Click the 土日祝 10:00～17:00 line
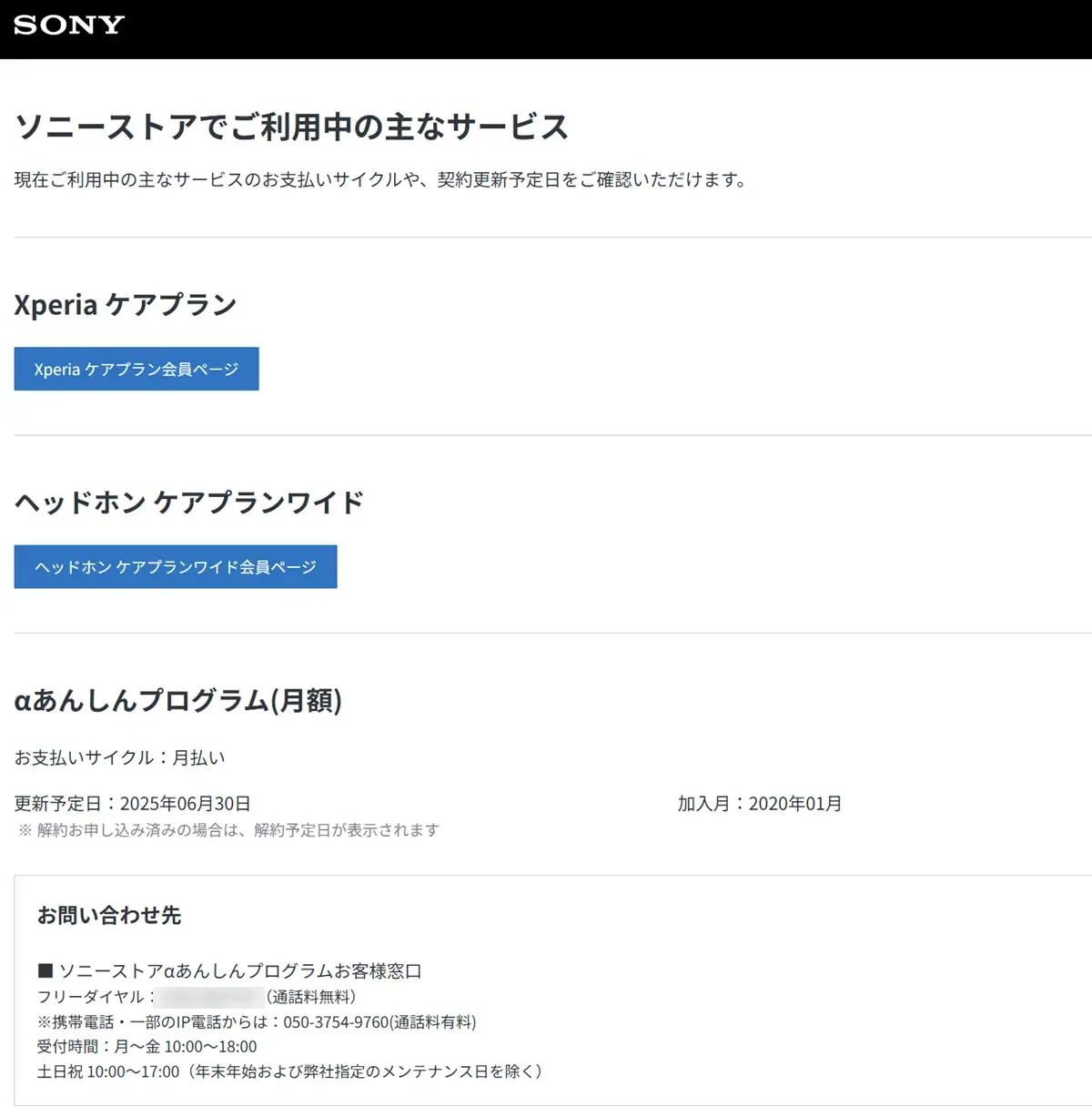This screenshot has width=1092, height=1117. pyautogui.click(x=290, y=1072)
